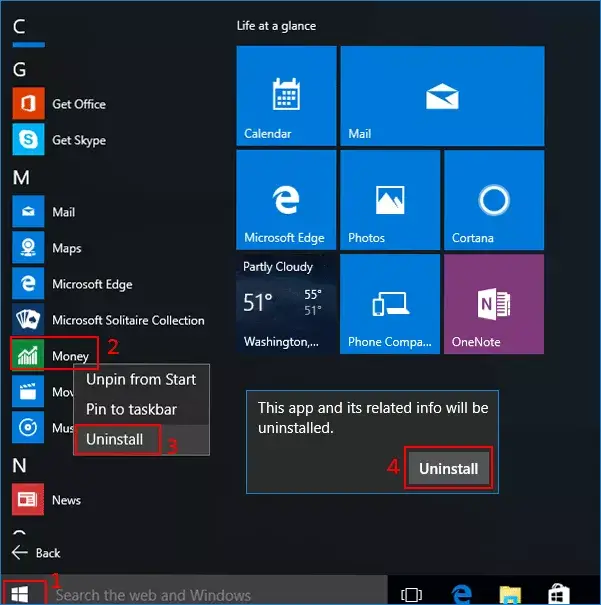Image resolution: width=601 pixels, height=605 pixels.
Task: Click the News label text
Action: click(x=66, y=500)
